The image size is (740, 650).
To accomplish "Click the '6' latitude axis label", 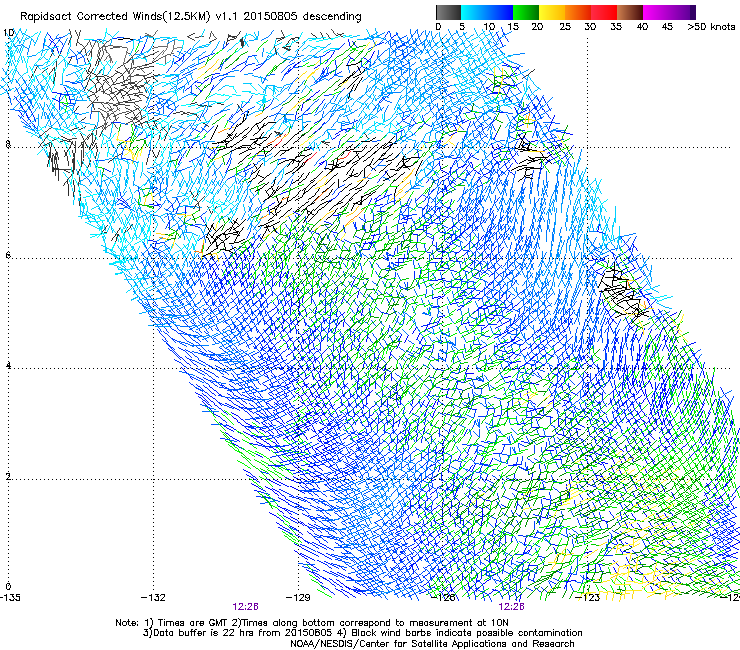I will click(x=8, y=255).
